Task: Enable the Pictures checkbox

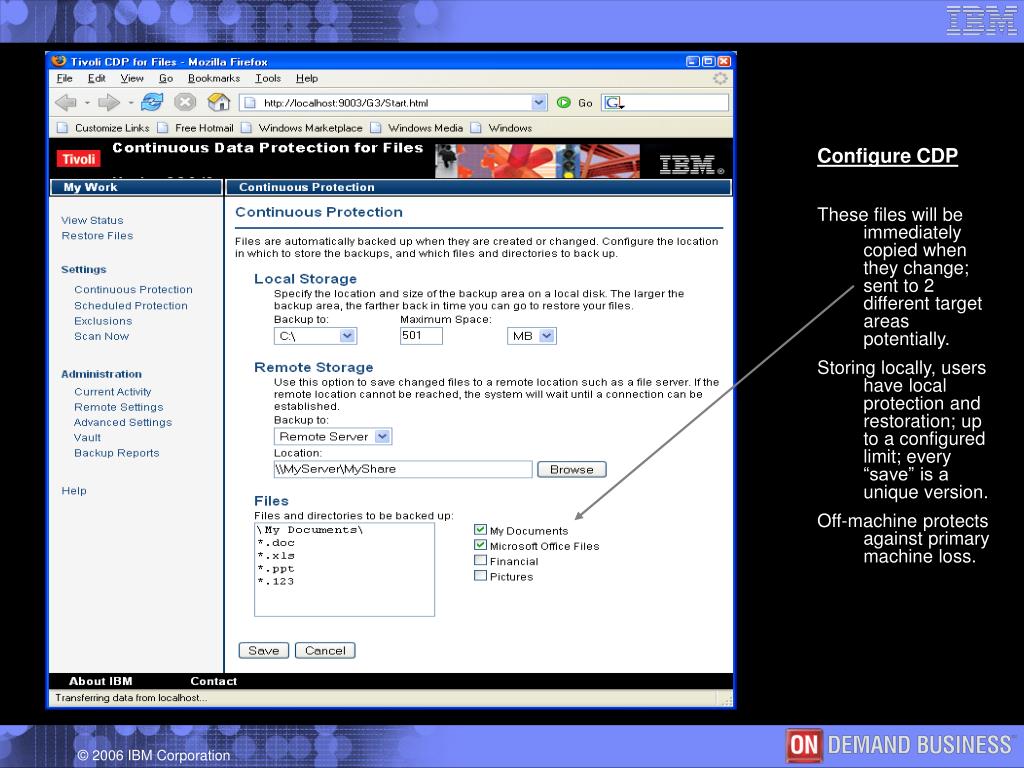Action: pyautogui.click(x=481, y=575)
